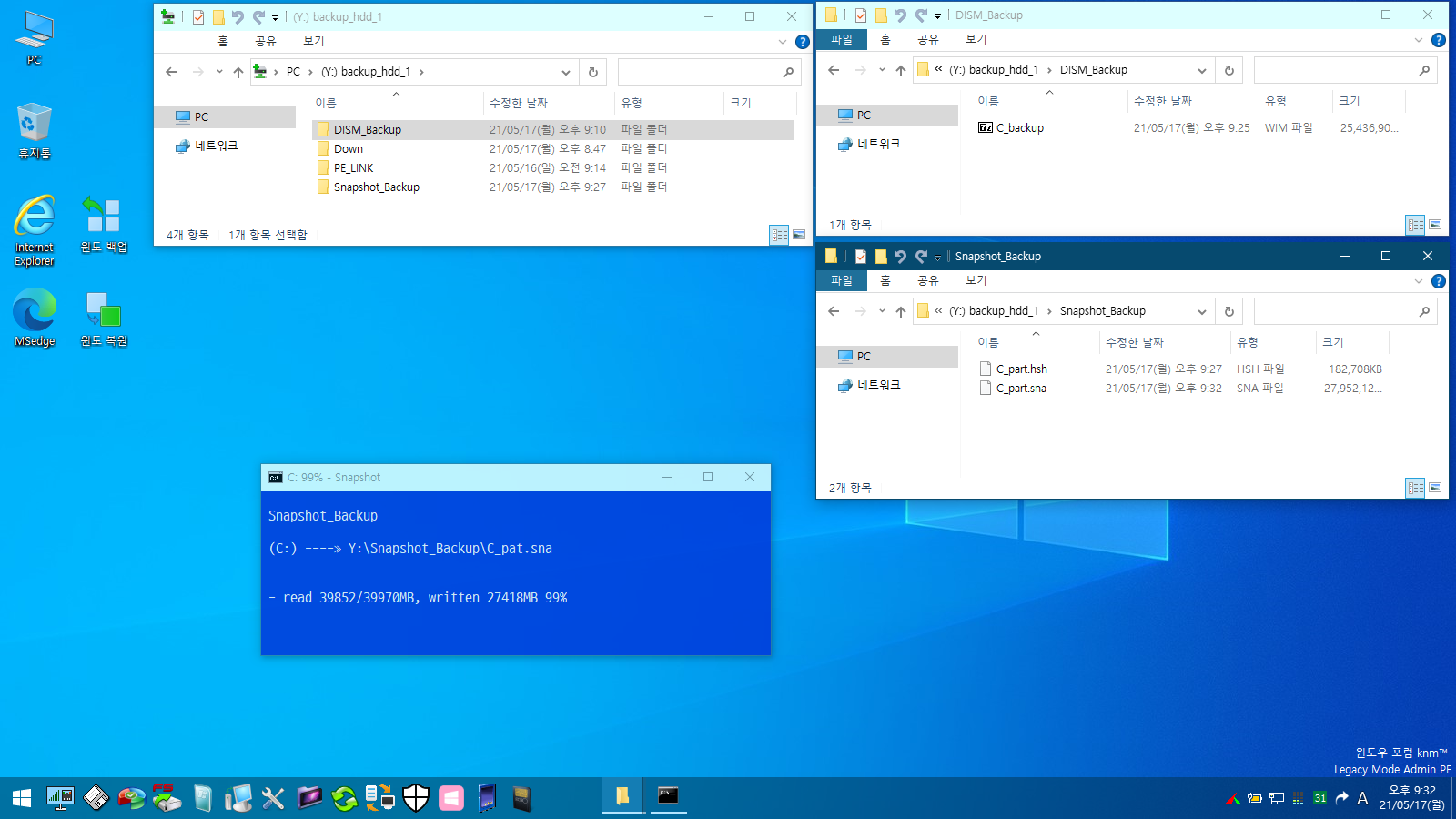Open the pink Windows logo taskbar icon
The image size is (1456, 819).
point(451,798)
